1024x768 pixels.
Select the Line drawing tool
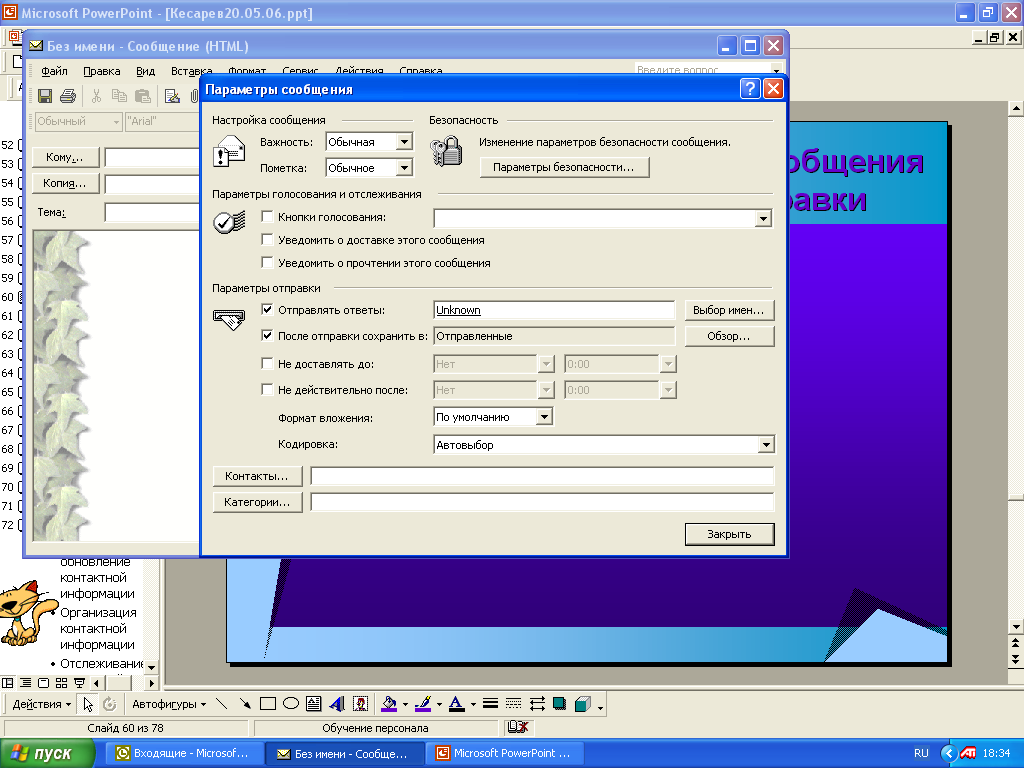pos(221,703)
